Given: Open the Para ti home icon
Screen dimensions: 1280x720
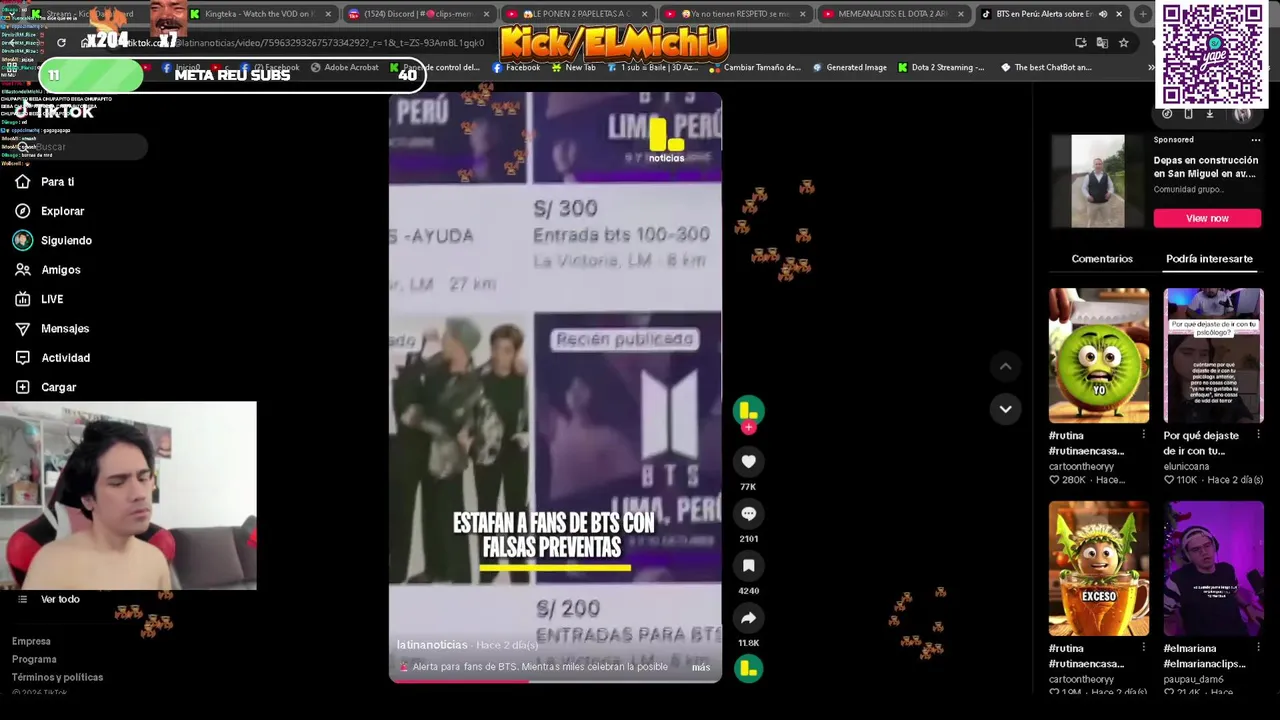Looking at the screenshot, I should coord(23,182).
